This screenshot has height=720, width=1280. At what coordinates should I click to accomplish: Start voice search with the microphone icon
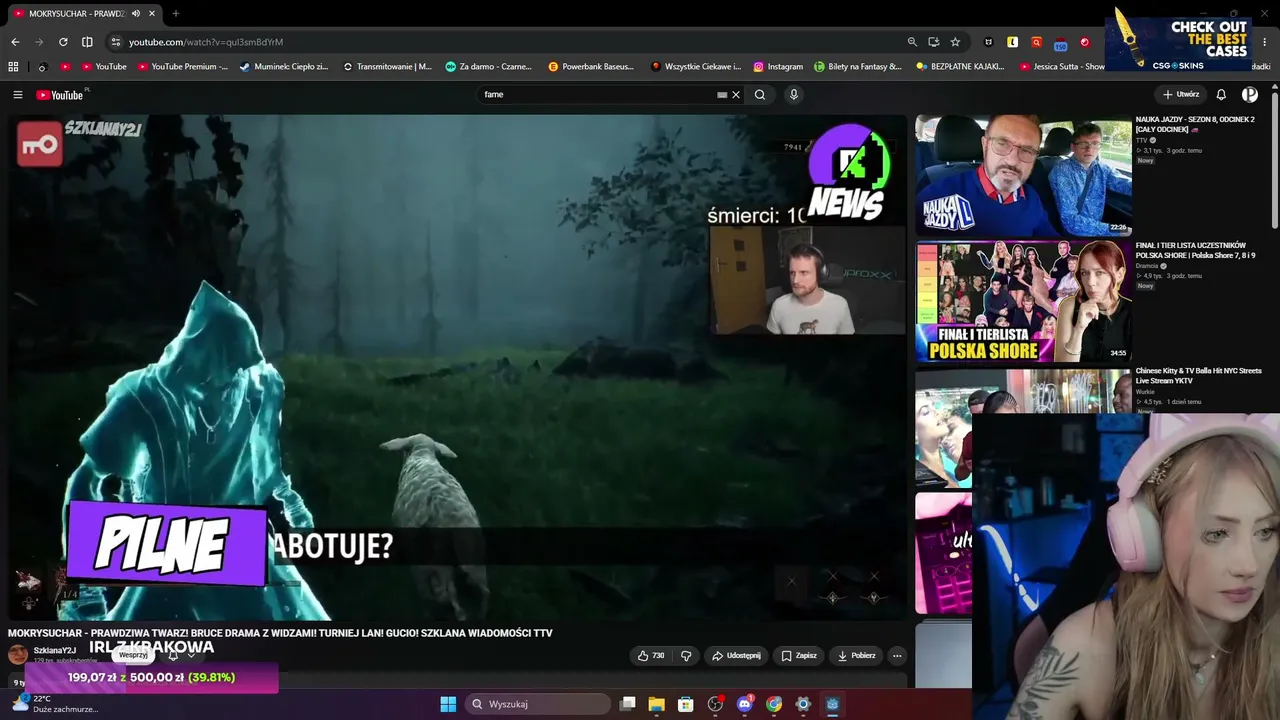[794, 95]
